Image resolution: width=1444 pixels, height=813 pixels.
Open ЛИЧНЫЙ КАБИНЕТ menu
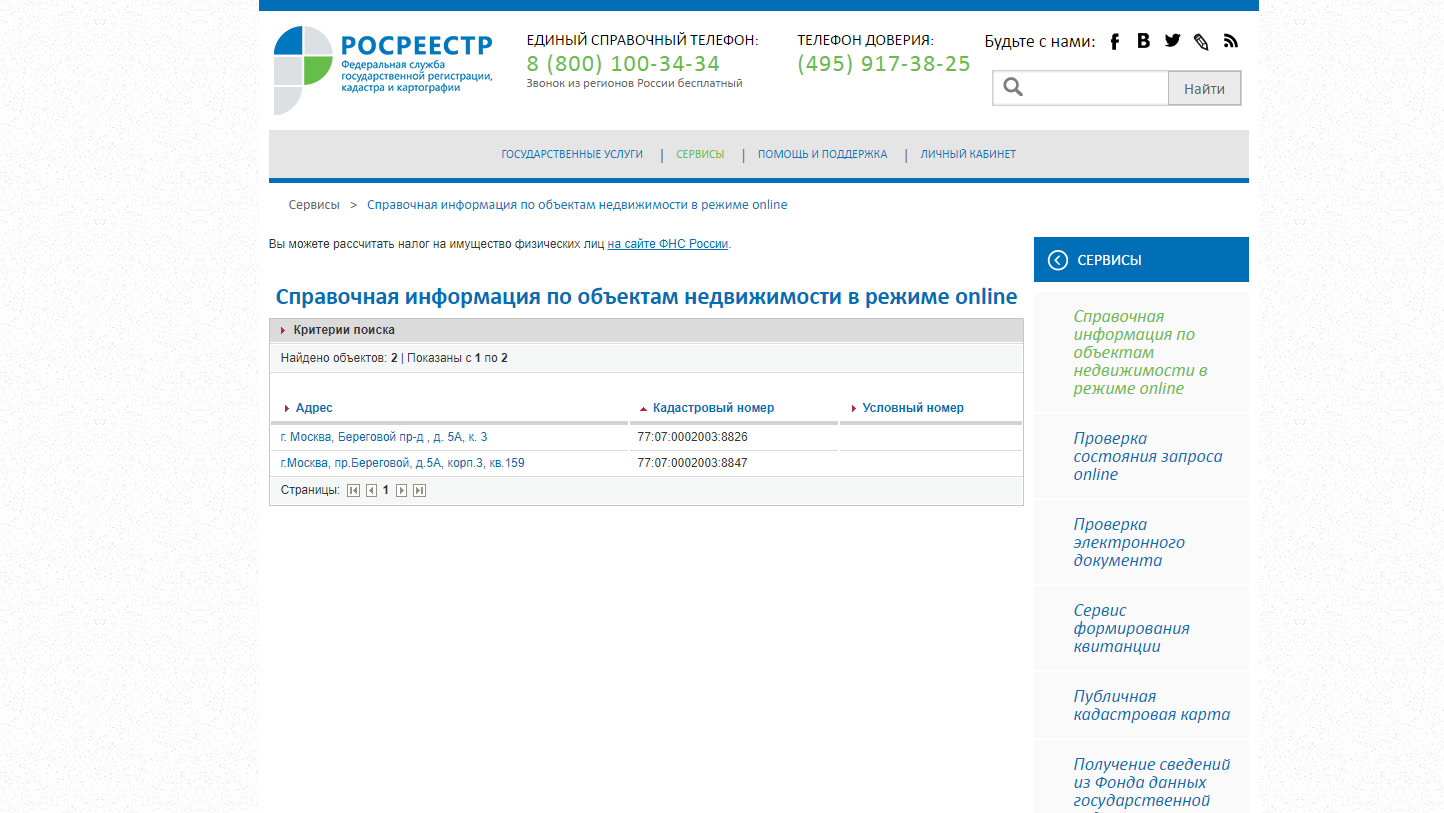[x=968, y=154]
